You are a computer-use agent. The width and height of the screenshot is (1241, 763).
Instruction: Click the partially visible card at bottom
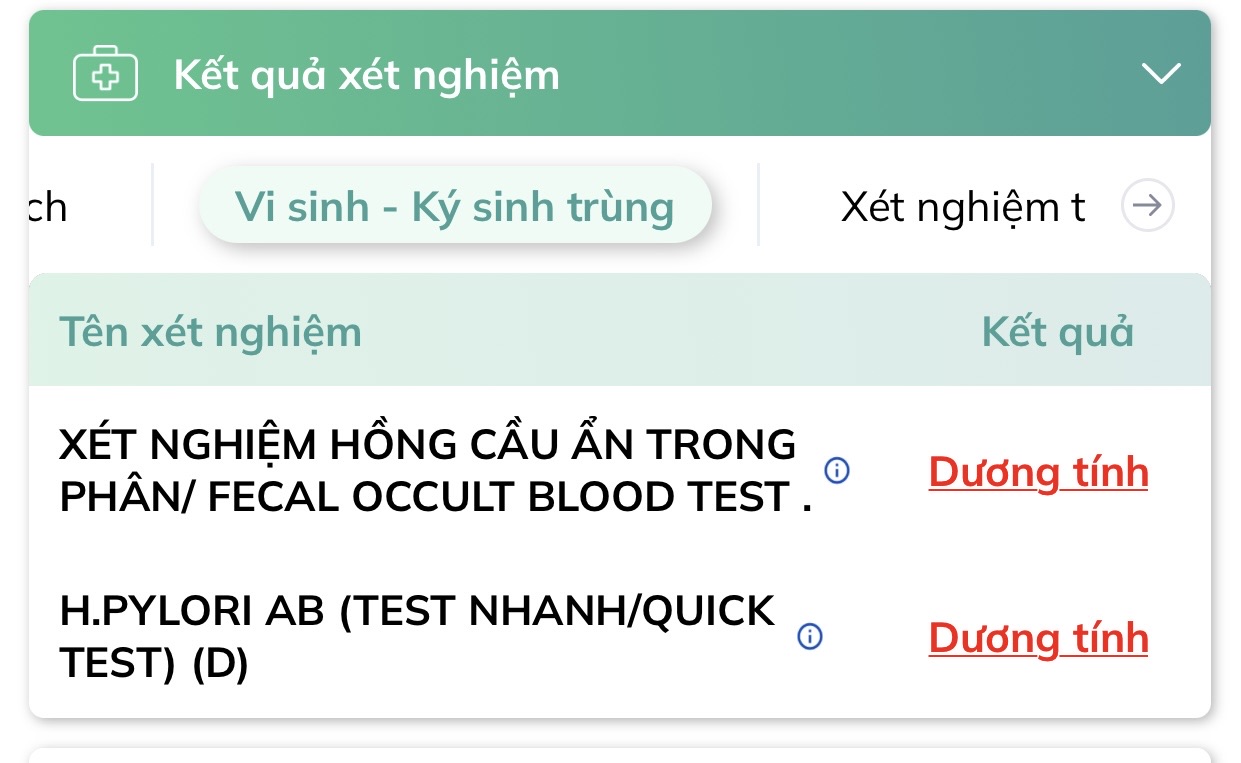coord(620,755)
